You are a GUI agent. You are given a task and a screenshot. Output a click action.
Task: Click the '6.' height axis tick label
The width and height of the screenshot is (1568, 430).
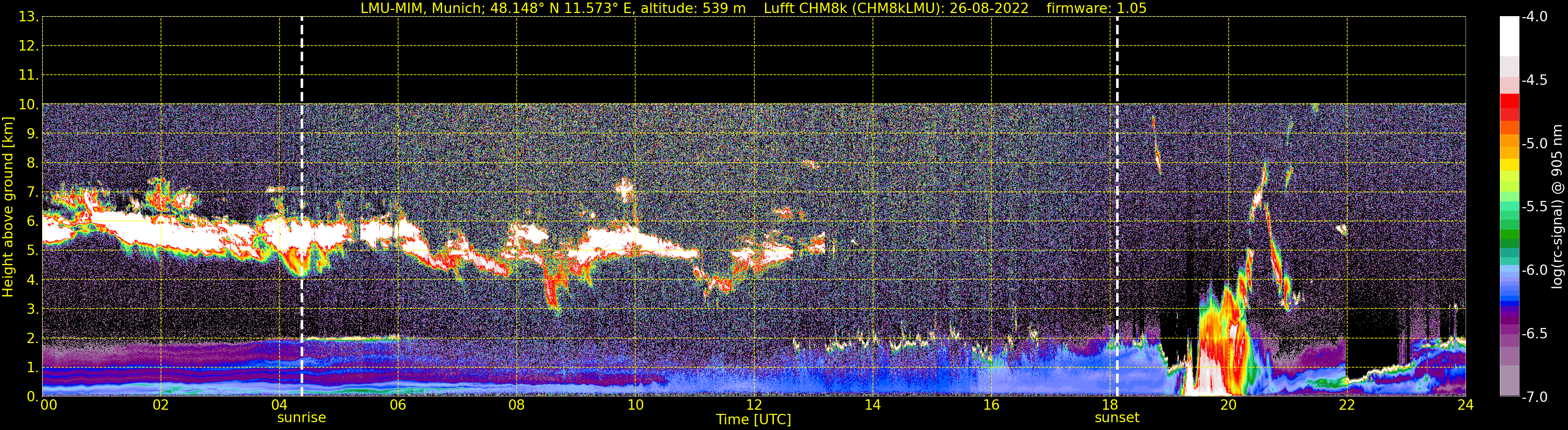[x=33, y=222]
